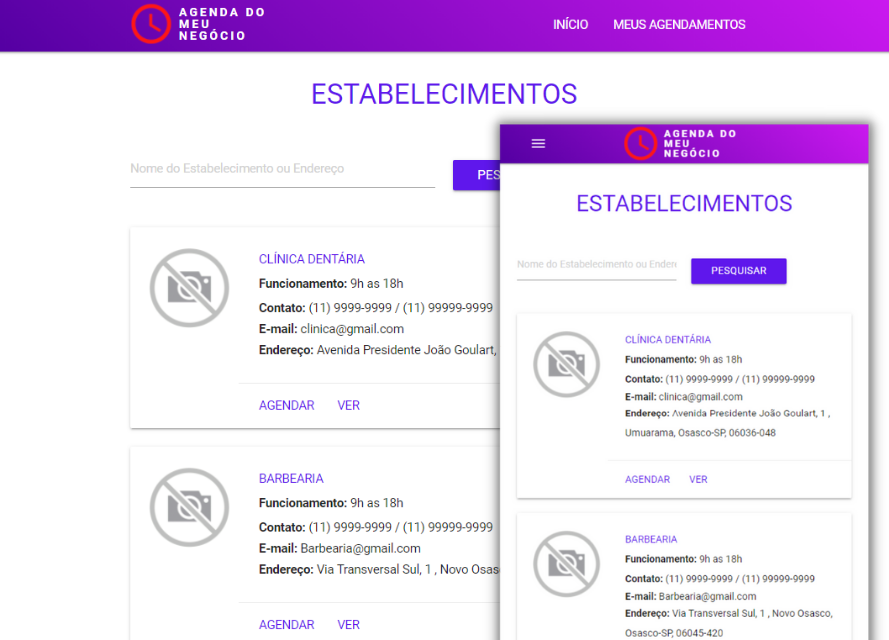Open the BARBEARIA establishment title
This screenshot has width=889, height=640.
tap(291, 478)
